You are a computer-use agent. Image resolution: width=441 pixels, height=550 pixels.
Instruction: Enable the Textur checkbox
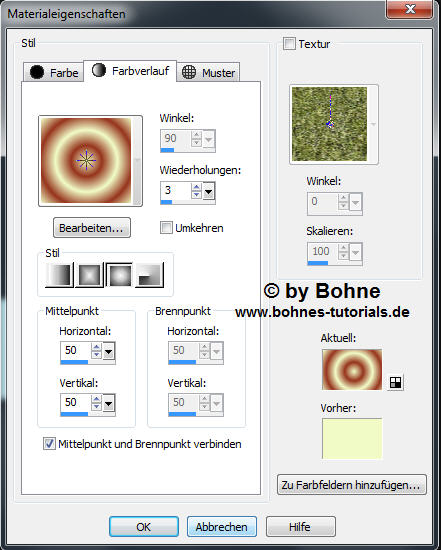coord(289,44)
